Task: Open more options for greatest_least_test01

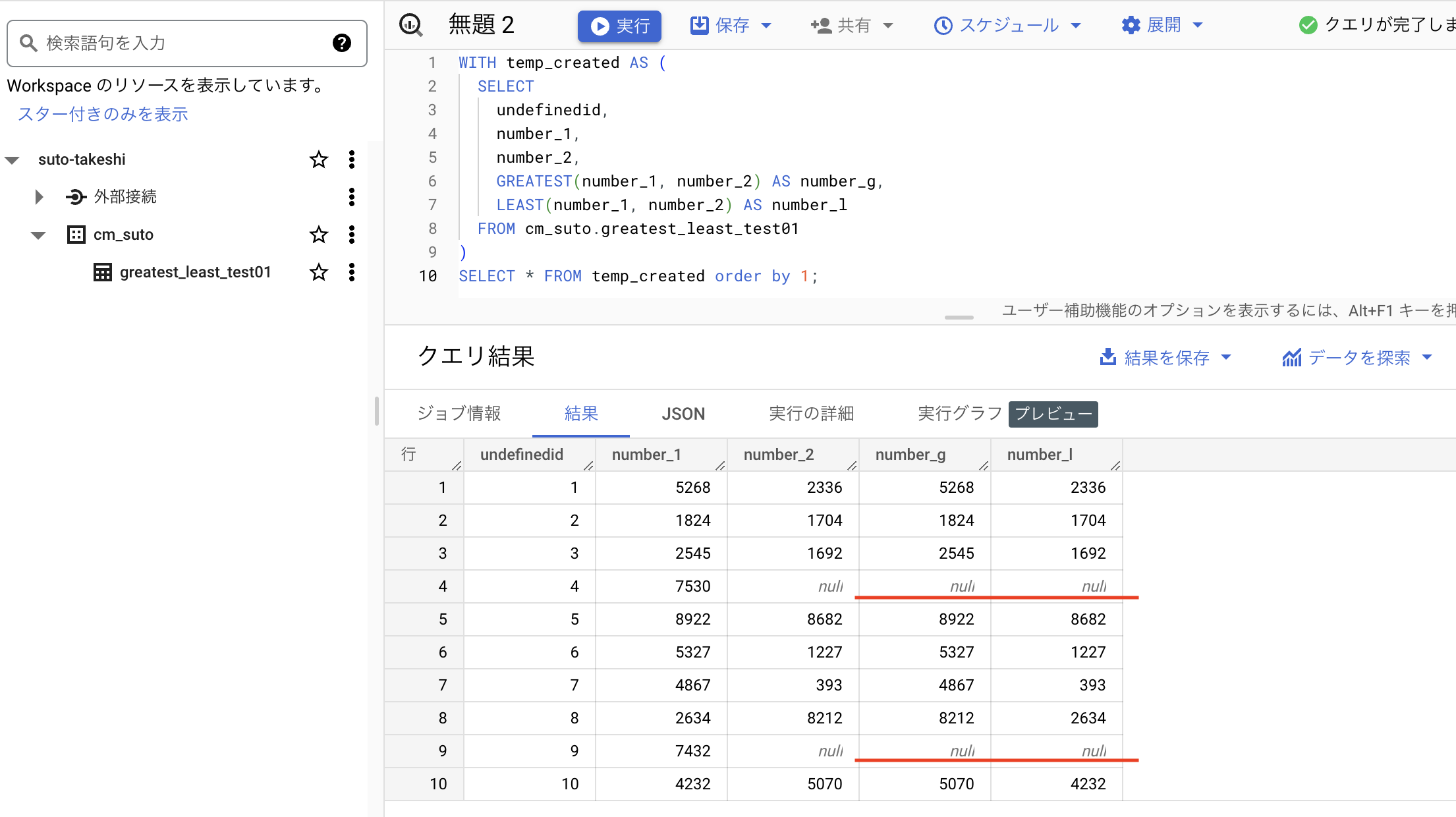Action: (352, 272)
